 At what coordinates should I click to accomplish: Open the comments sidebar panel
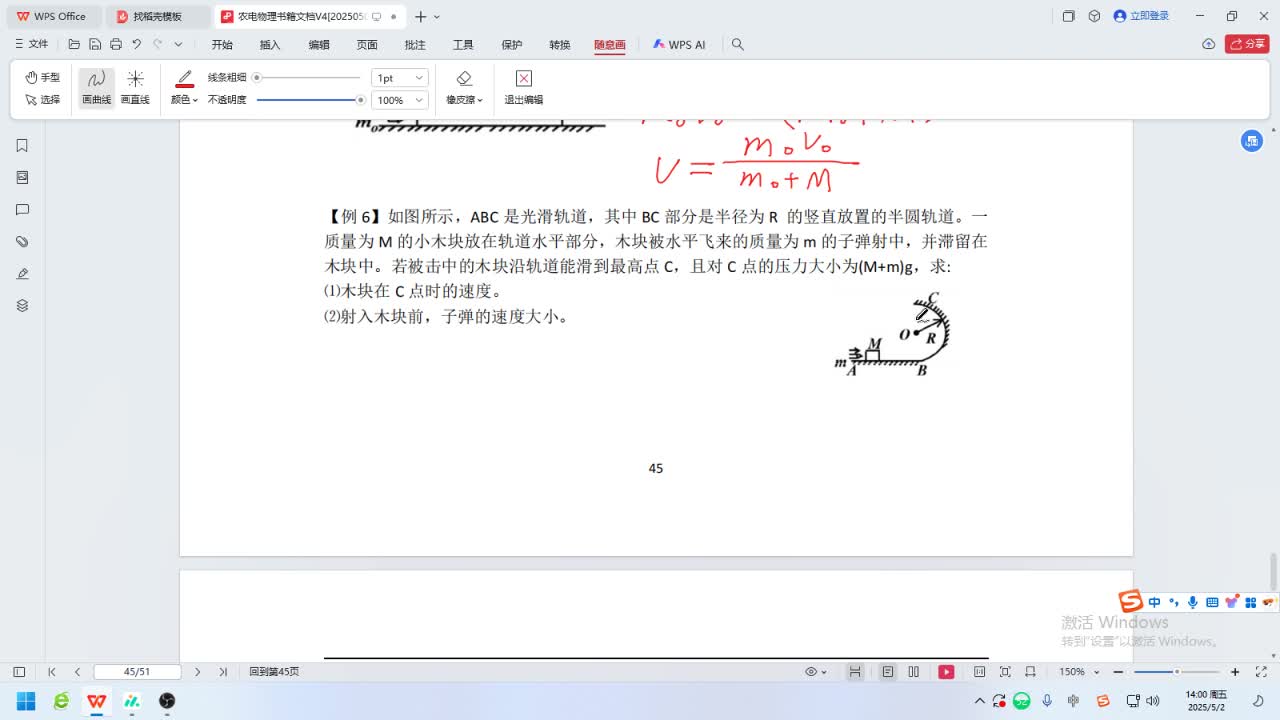(22, 210)
